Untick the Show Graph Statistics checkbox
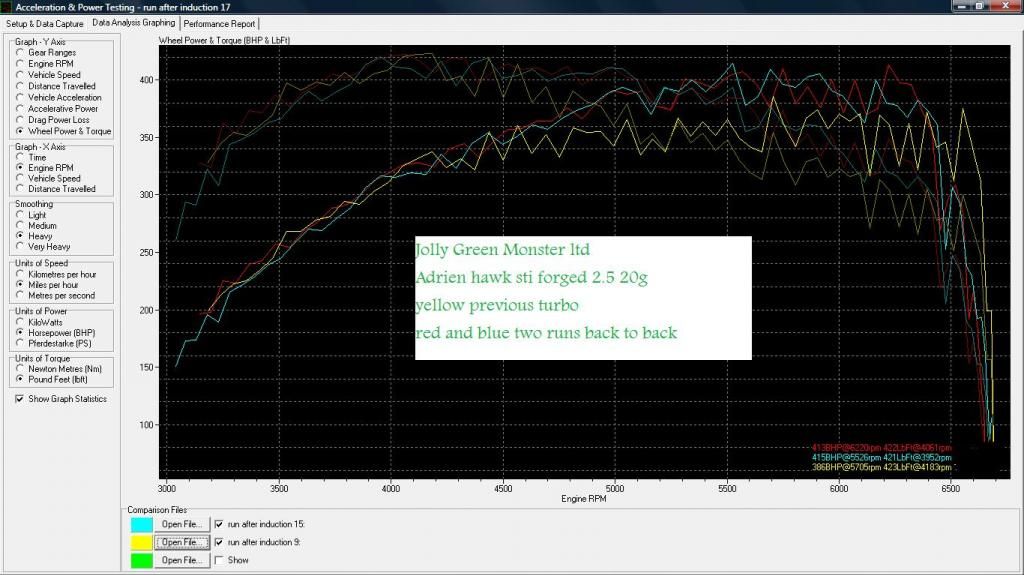This screenshot has height=575, width=1024. (x=20, y=399)
